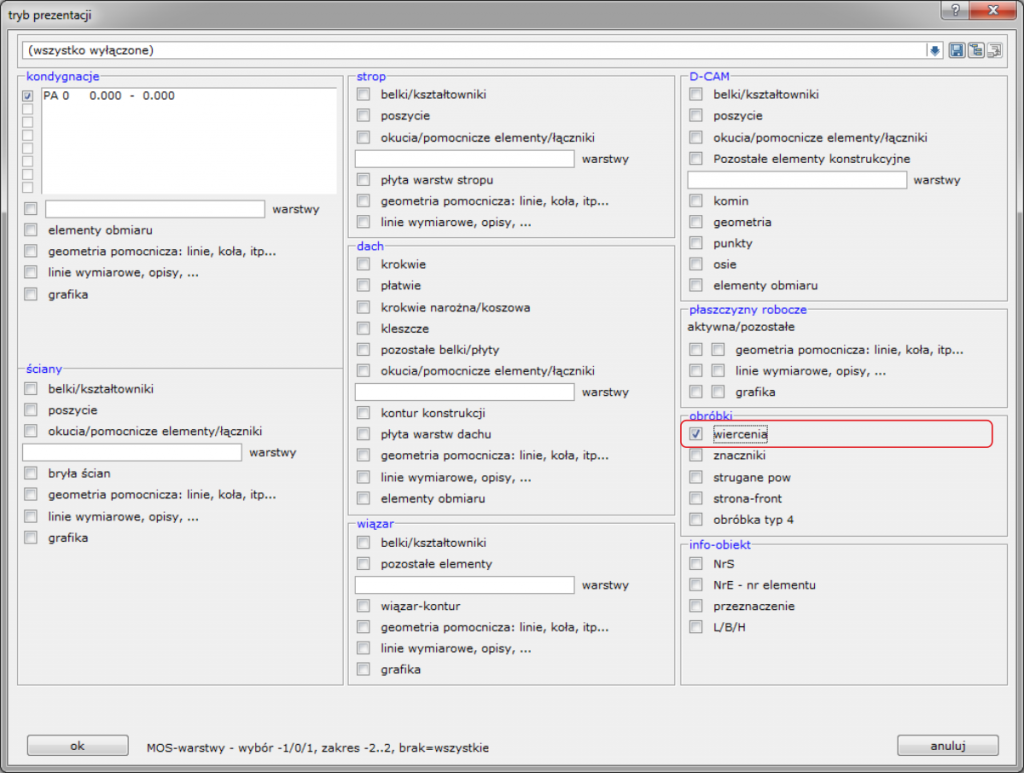Focus the D-CAM warstwy text field

797,180
